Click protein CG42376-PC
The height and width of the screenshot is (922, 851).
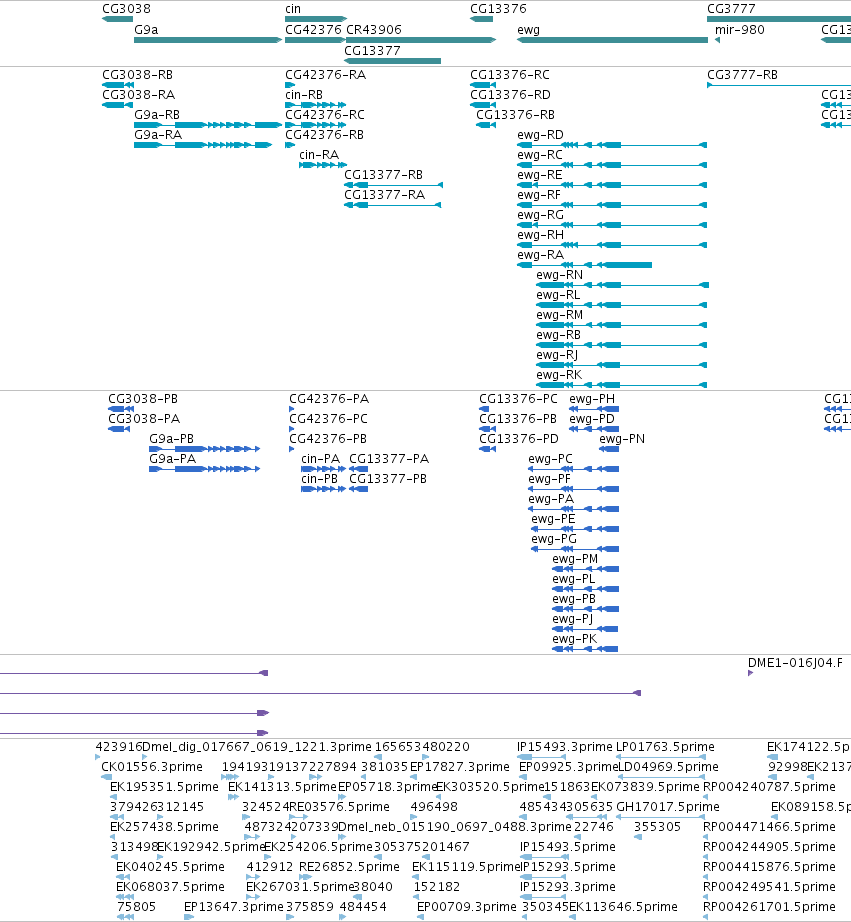(328, 419)
